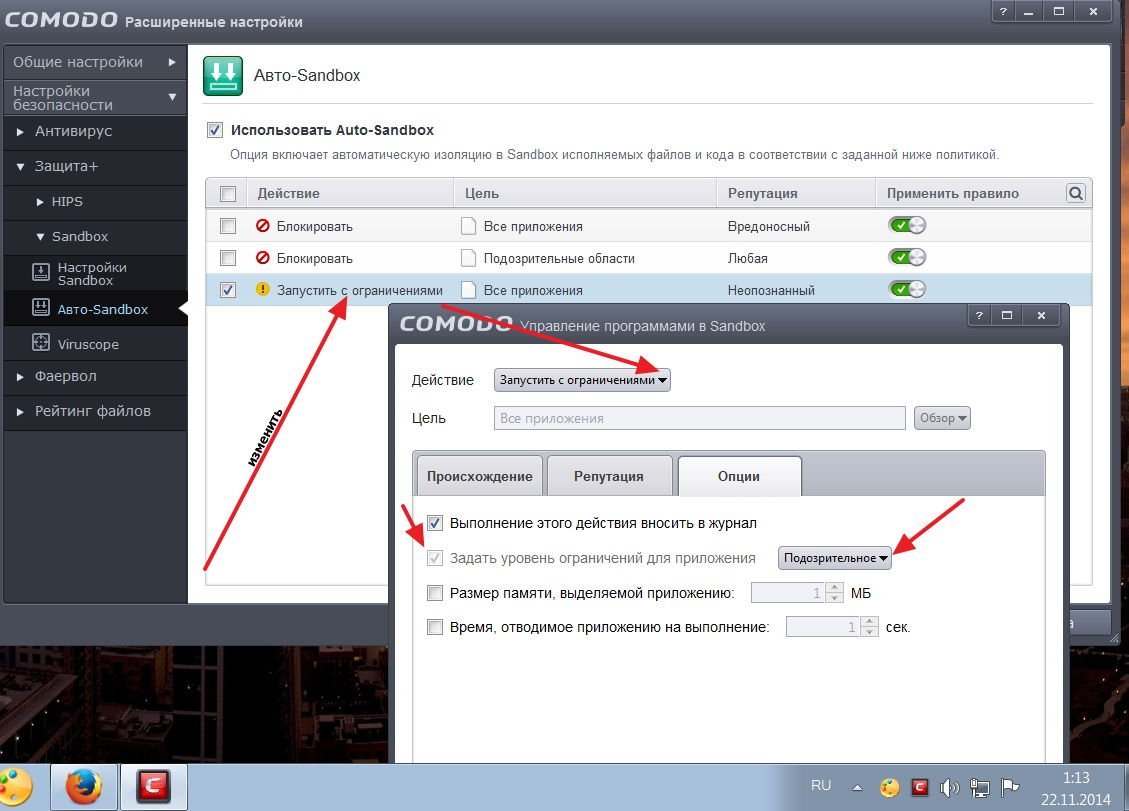
Task: Click block icon in Все приложения Вредоносный row
Action: tap(263, 225)
